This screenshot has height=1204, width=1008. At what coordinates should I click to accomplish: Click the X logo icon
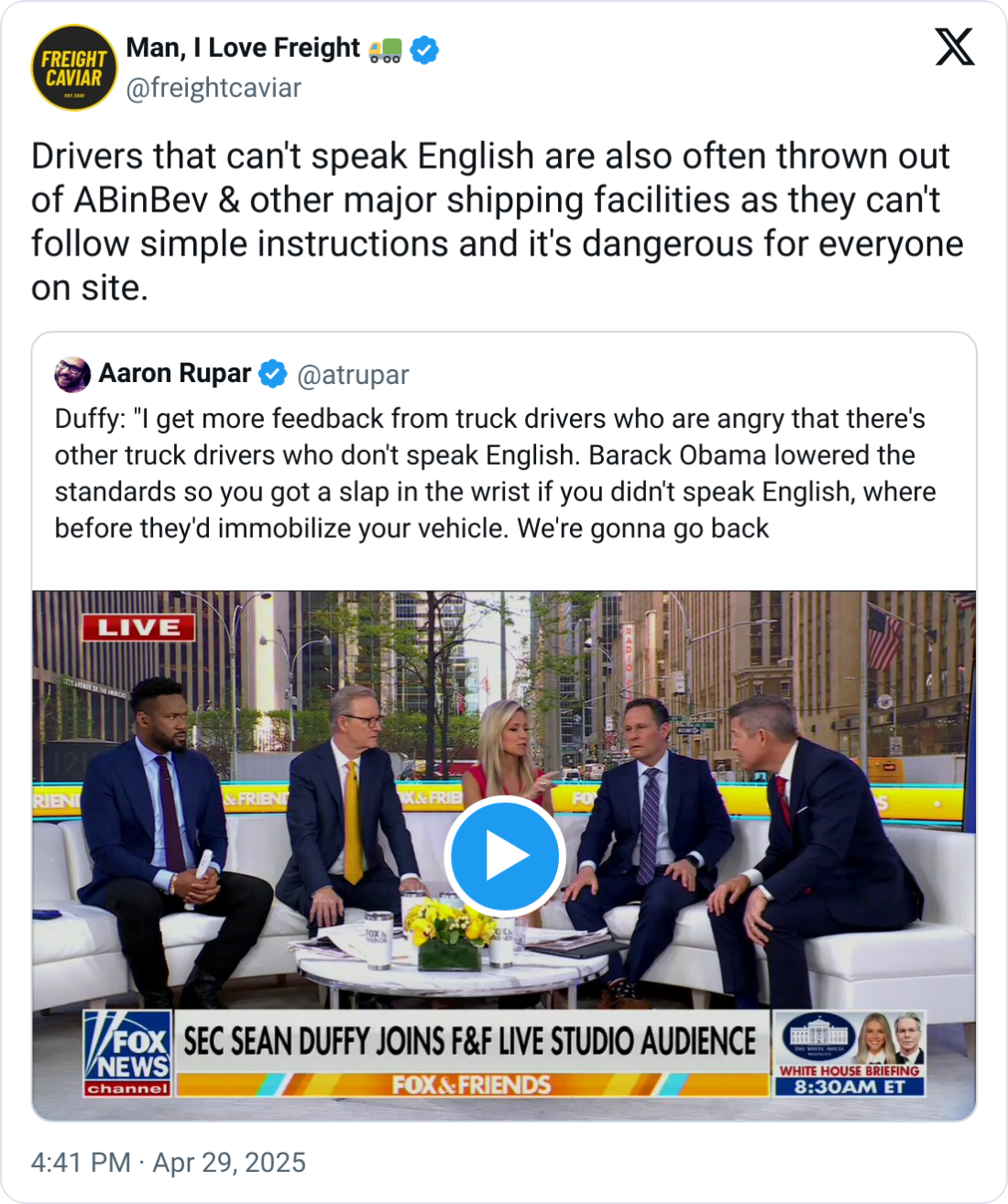pos(955,47)
